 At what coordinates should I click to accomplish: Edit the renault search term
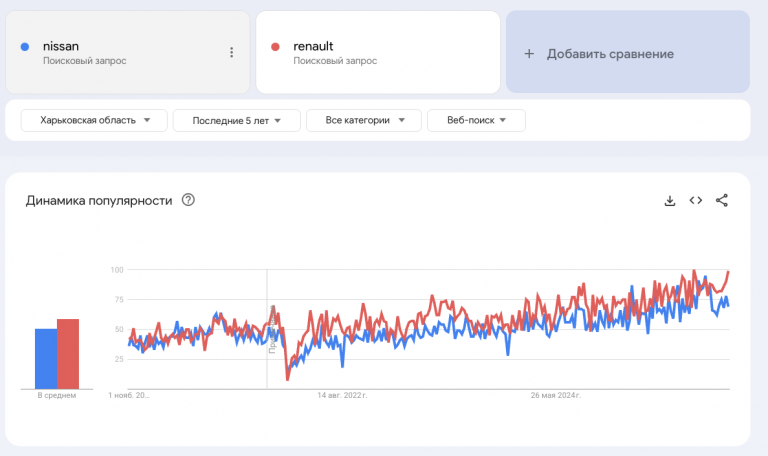pyautogui.click(x=313, y=46)
